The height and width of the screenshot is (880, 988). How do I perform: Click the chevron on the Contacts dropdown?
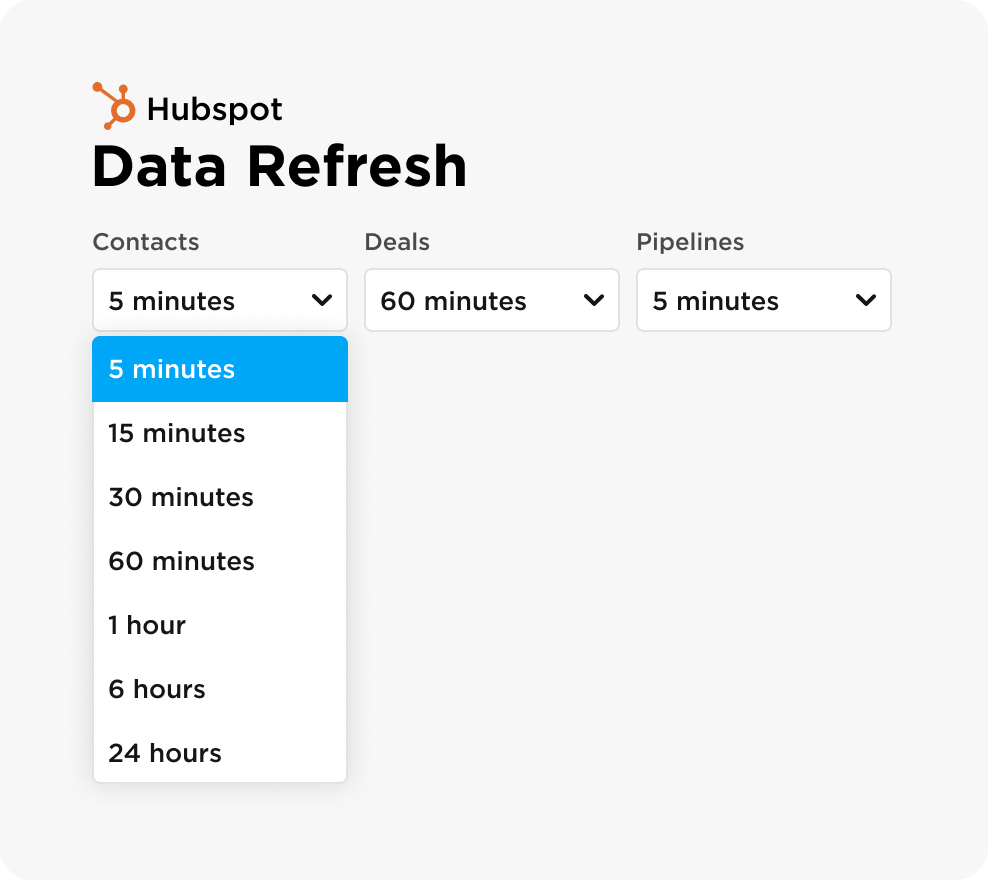(322, 300)
